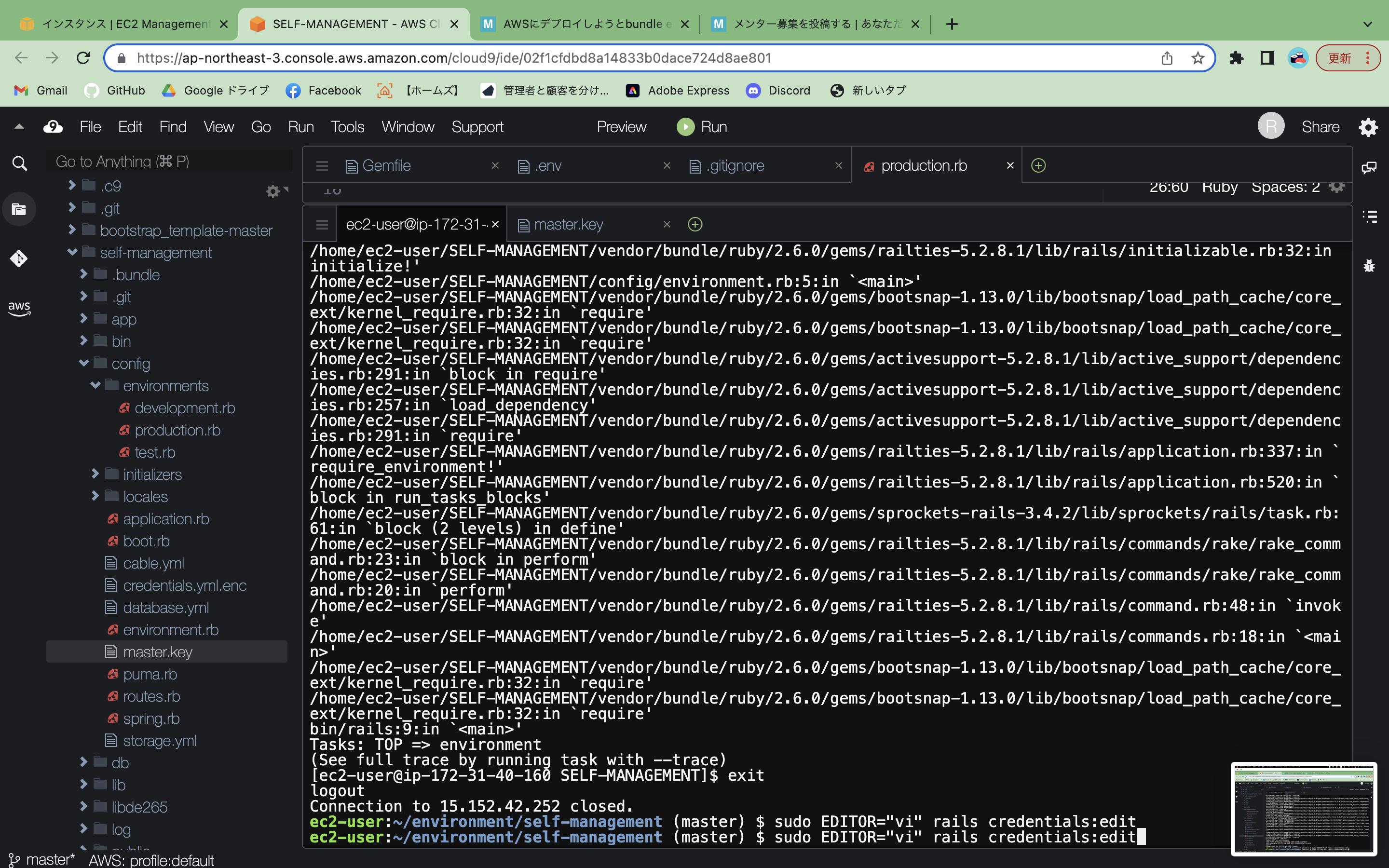Open the Collaborate chat panel icon
The width and height of the screenshot is (1389, 868).
click(x=1369, y=168)
